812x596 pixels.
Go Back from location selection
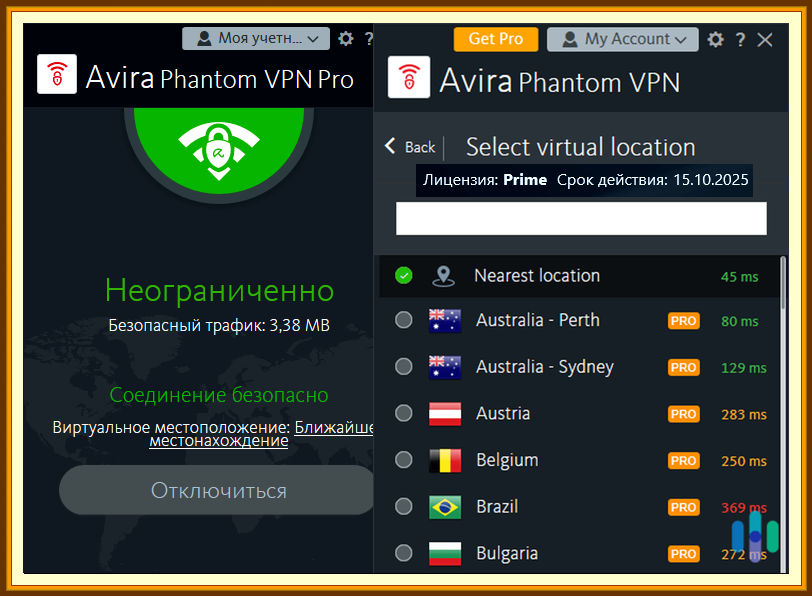(x=410, y=147)
